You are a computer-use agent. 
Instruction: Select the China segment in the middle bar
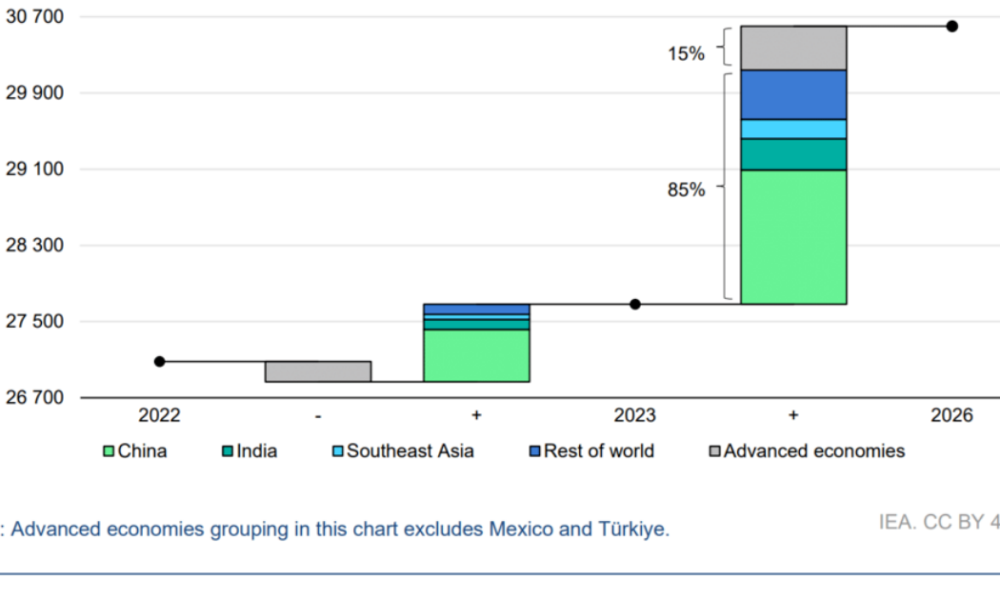pos(476,355)
